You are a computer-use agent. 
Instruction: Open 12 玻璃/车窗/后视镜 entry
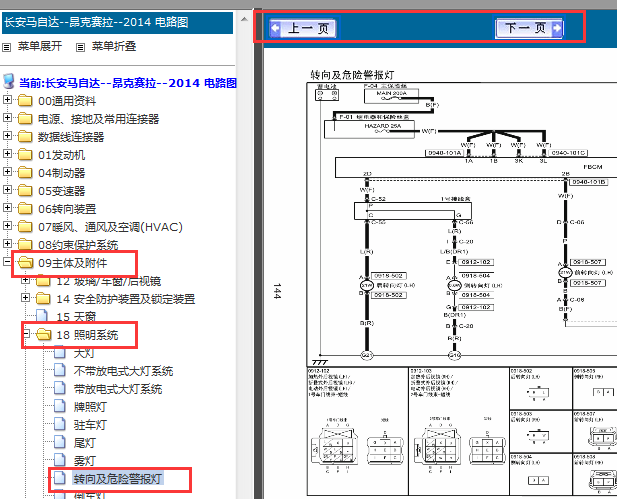[x=109, y=281]
